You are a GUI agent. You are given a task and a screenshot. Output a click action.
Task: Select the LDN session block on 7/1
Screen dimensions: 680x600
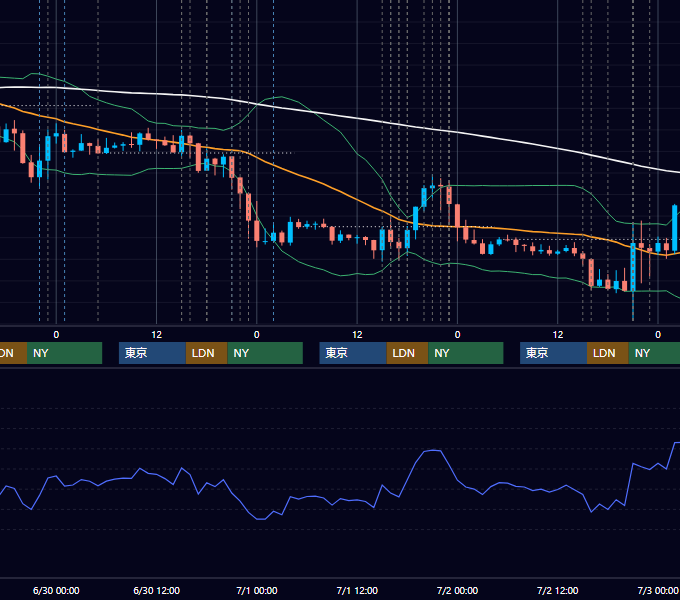407,353
